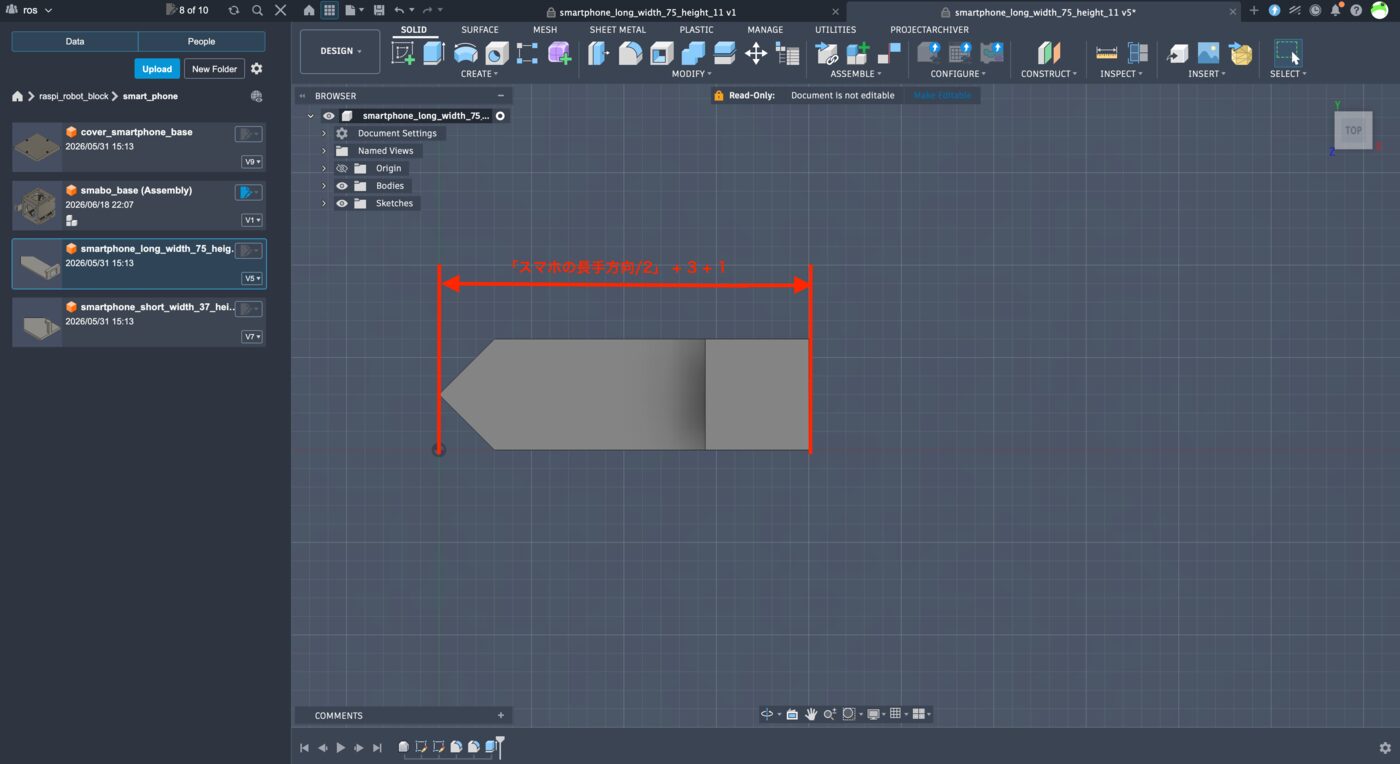The height and width of the screenshot is (764, 1400).
Task: Open the MODIFY dropdown menu
Action: (691, 74)
